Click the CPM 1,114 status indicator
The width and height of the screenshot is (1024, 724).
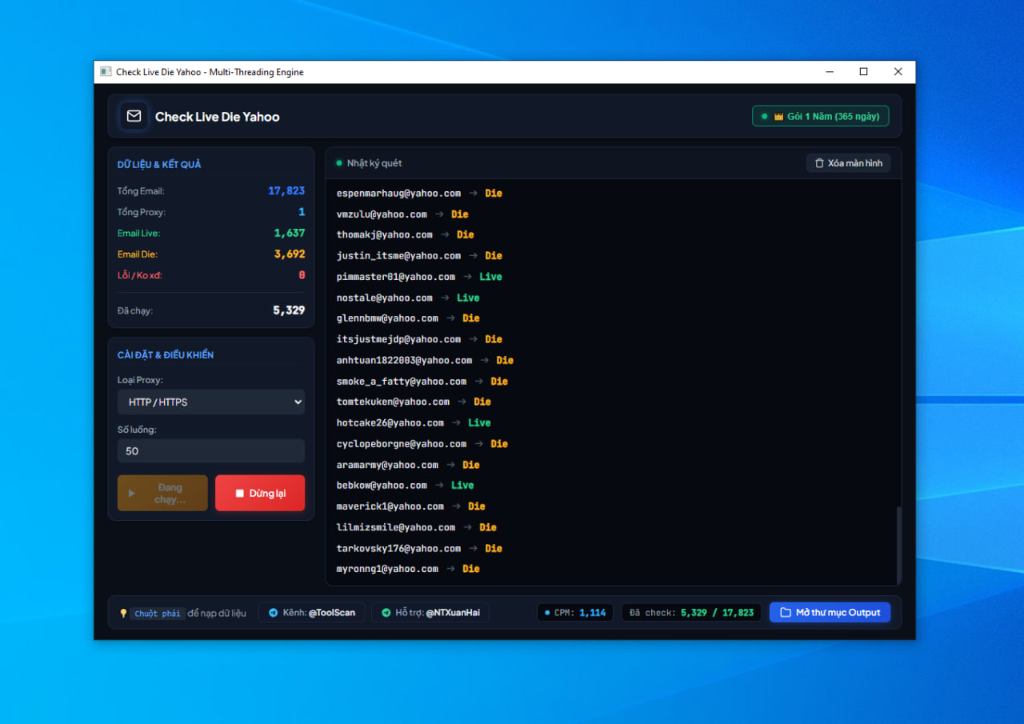click(x=575, y=612)
